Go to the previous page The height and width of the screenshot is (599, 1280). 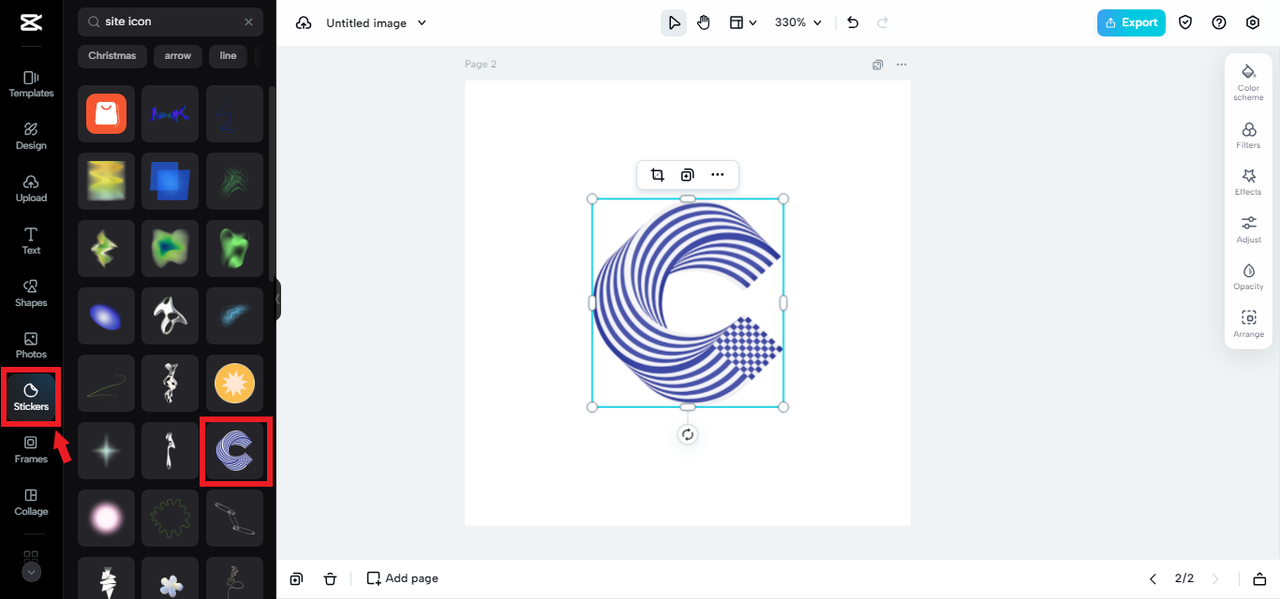coord(1153,579)
